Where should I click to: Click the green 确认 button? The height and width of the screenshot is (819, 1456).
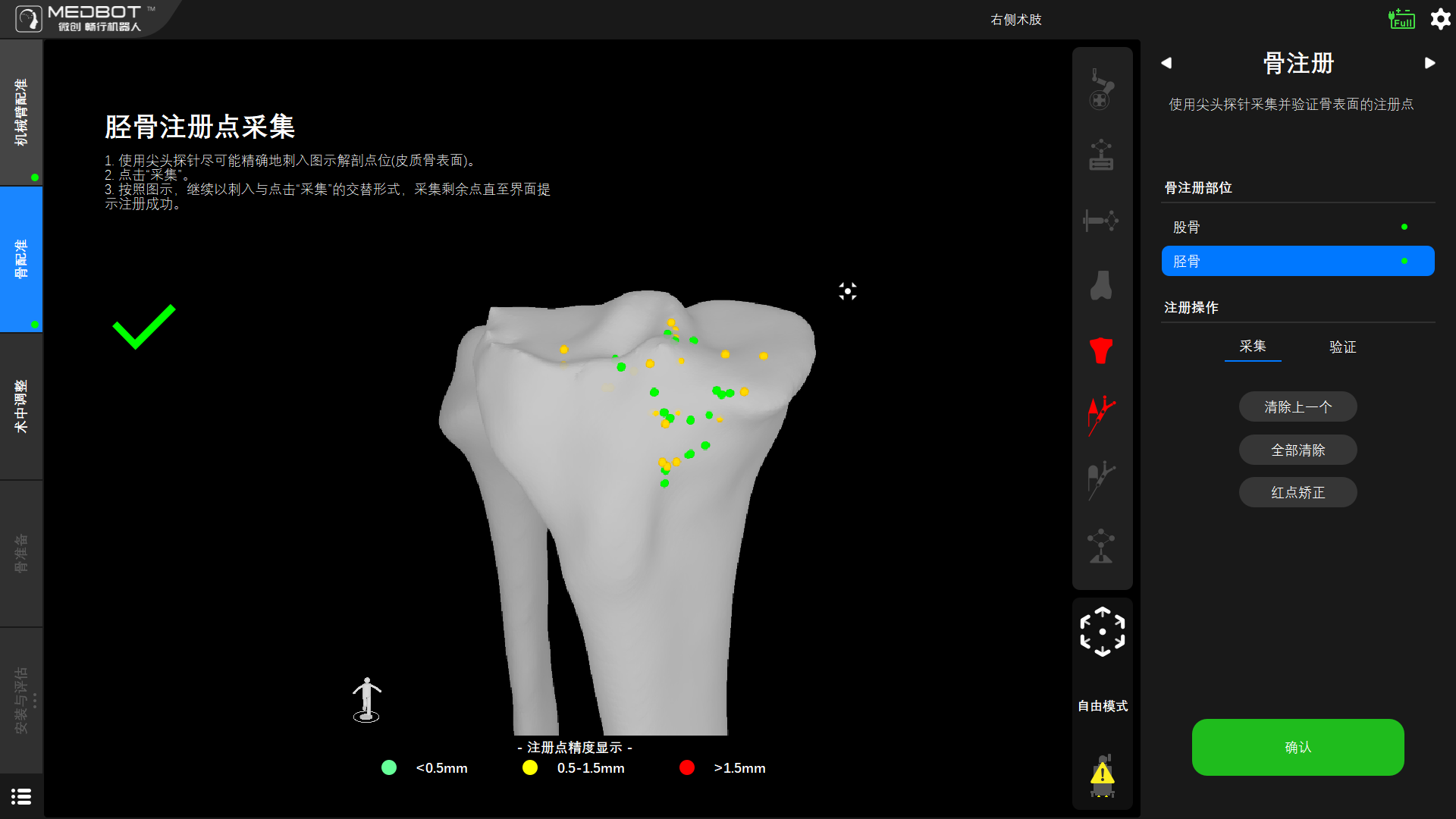coord(1298,747)
